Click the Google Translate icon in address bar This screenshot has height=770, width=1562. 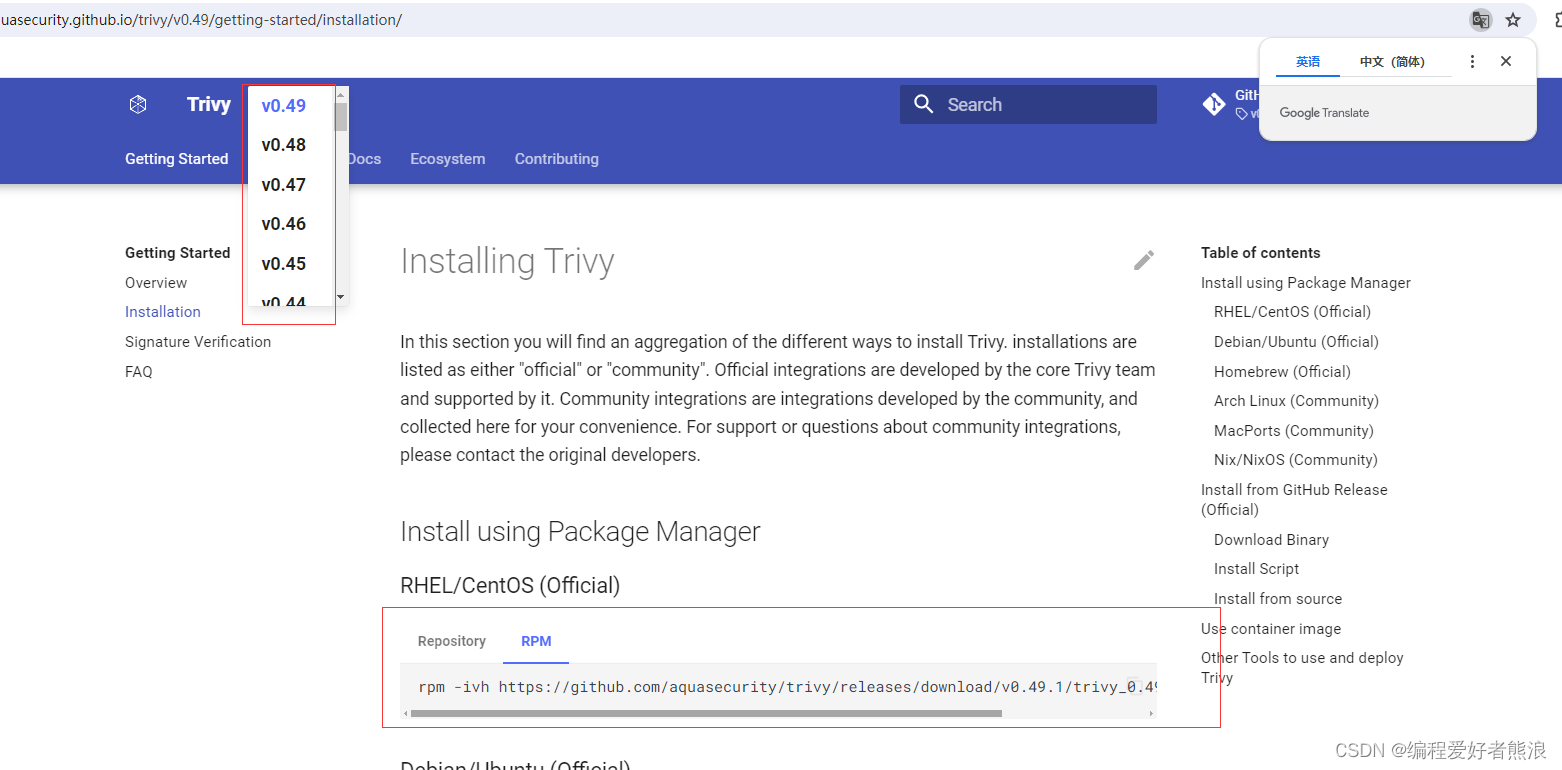(1480, 19)
